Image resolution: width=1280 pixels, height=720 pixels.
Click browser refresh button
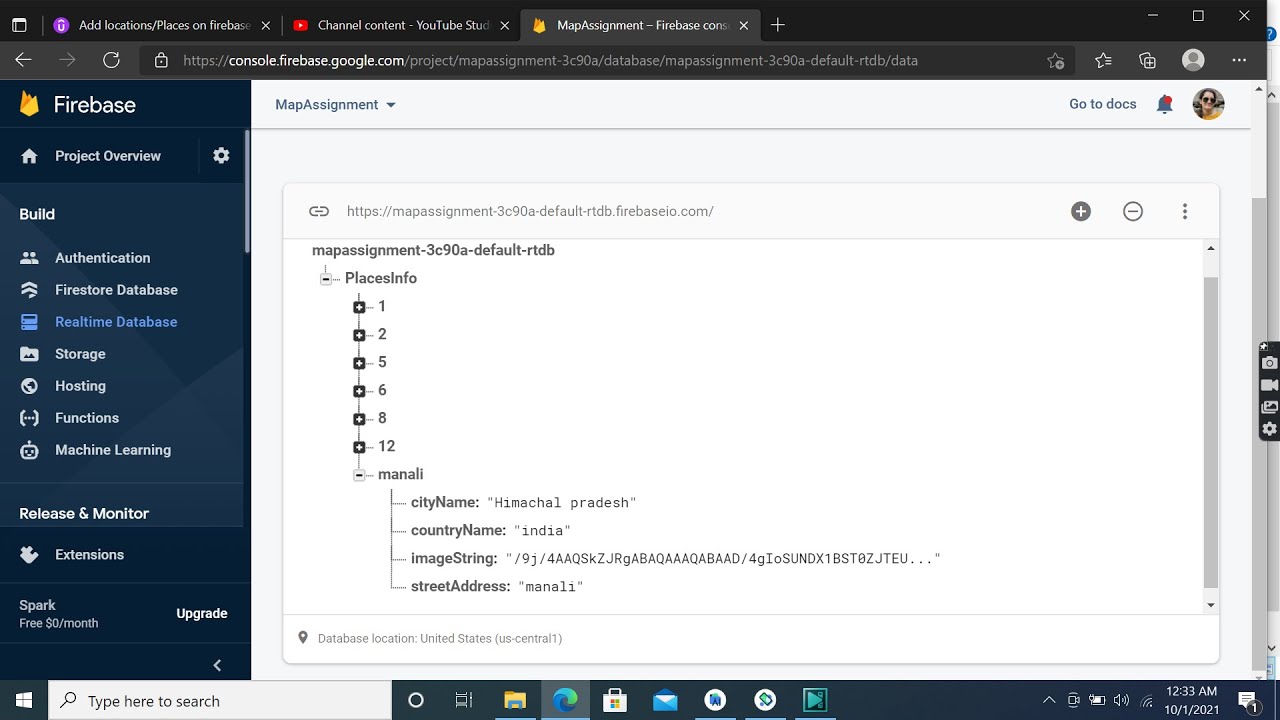click(x=111, y=60)
